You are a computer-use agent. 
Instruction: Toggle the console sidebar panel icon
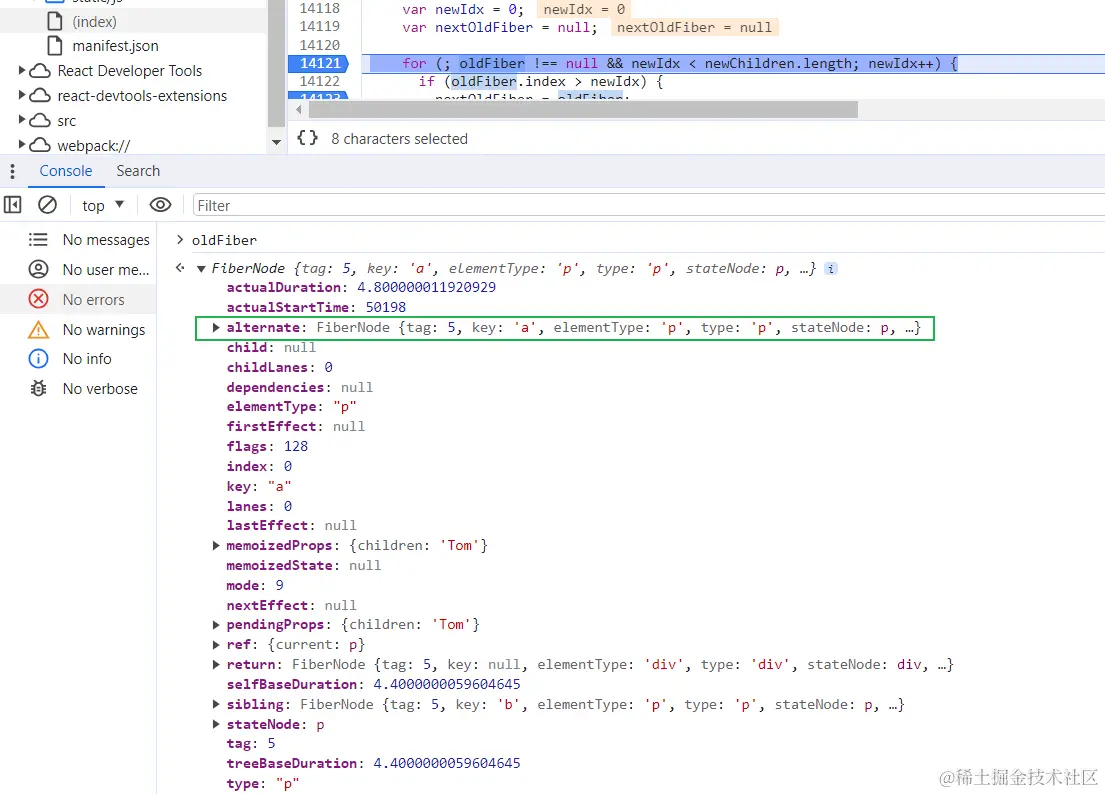(x=13, y=205)
